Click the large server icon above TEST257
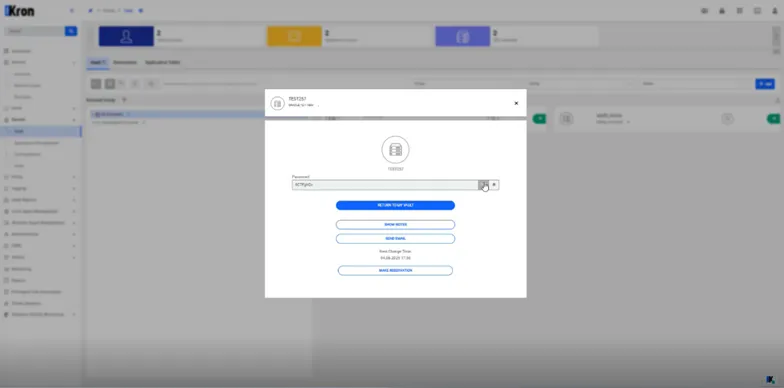The width and height of the screenshot is (784, 388). click(x=396, y=150)
